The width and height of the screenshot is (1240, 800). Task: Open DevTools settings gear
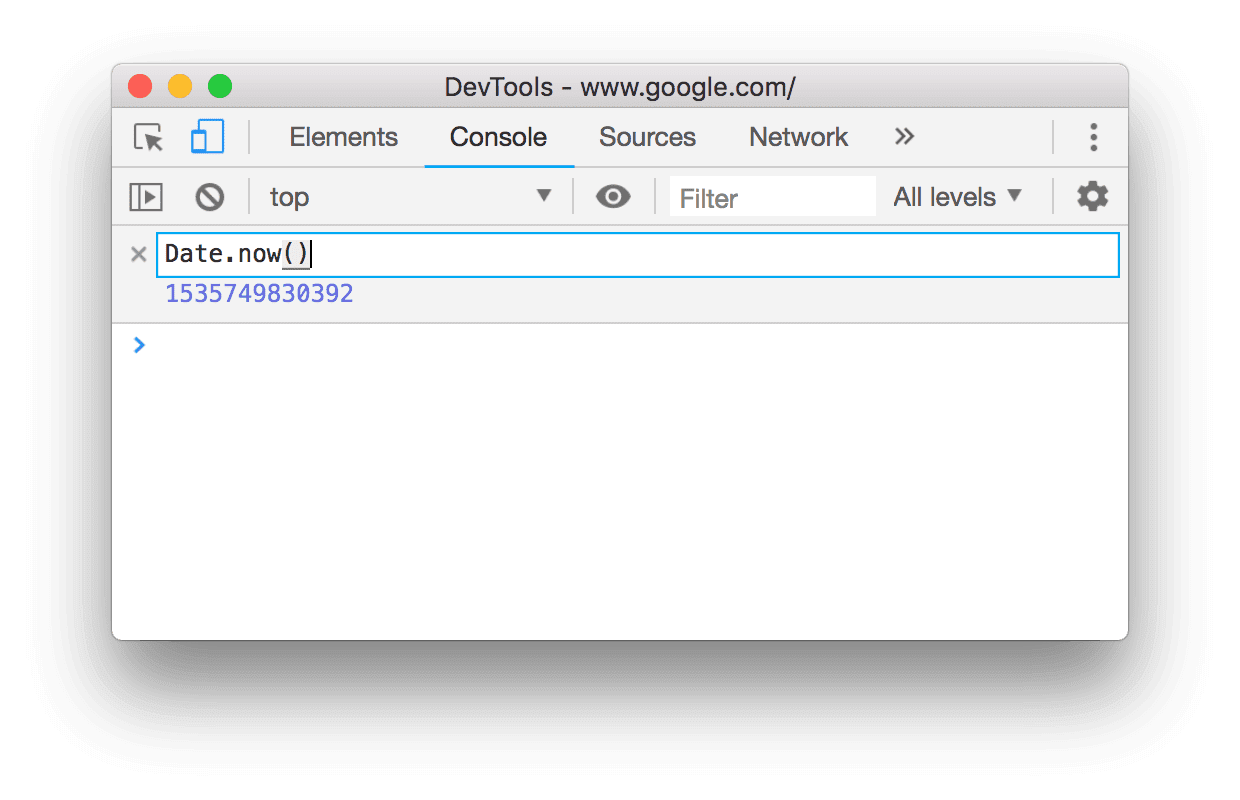click(x=1091, y=196)
